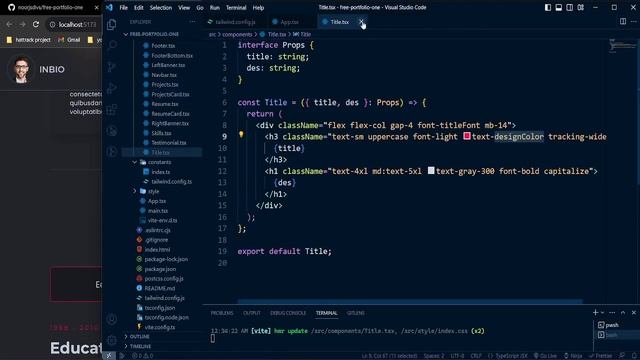Toggle secondary side bar layout icon
The width and height of the screenshot is (640, 360).
tap(570, 7)
